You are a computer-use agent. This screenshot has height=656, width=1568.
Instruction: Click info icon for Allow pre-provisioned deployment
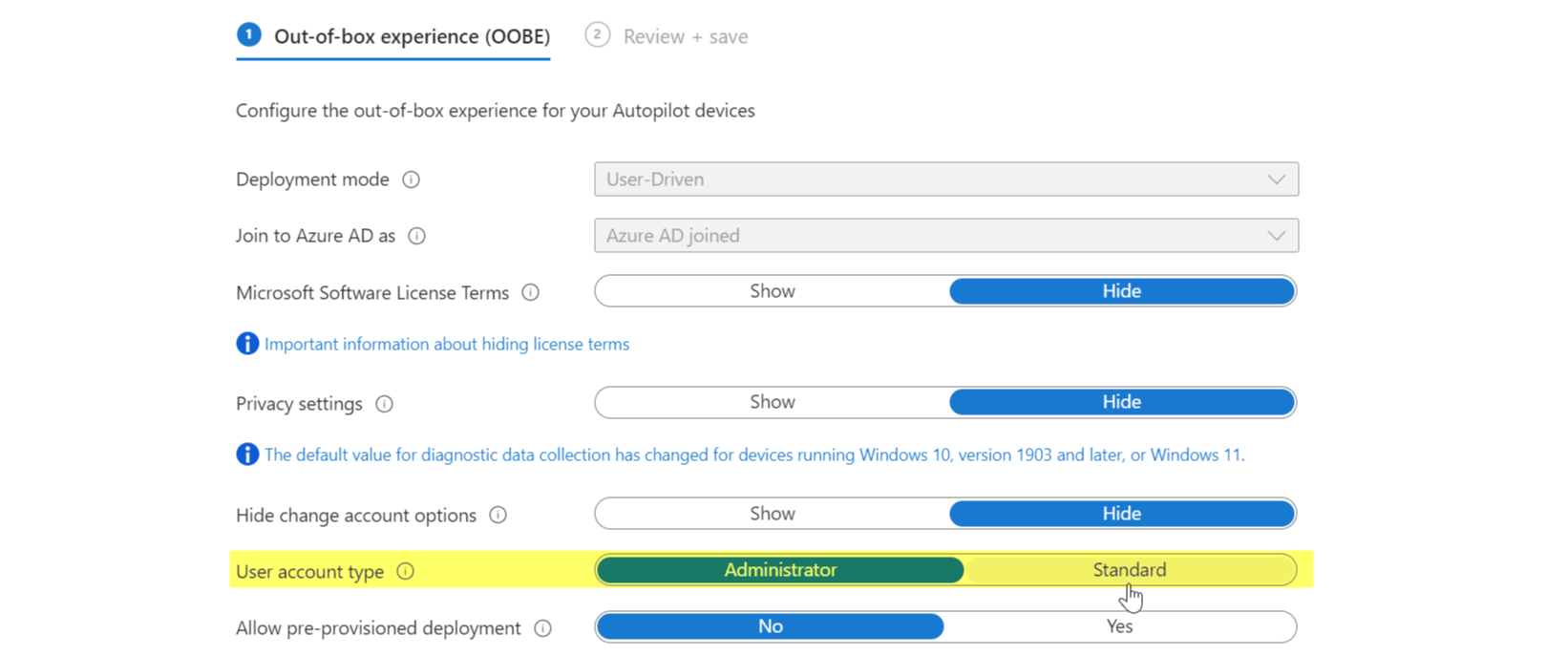[x=542, y=628]
